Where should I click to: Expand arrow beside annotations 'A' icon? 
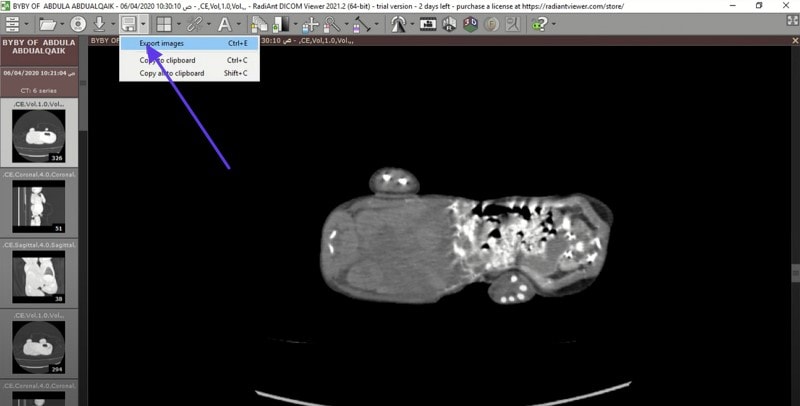coord(238,24)
